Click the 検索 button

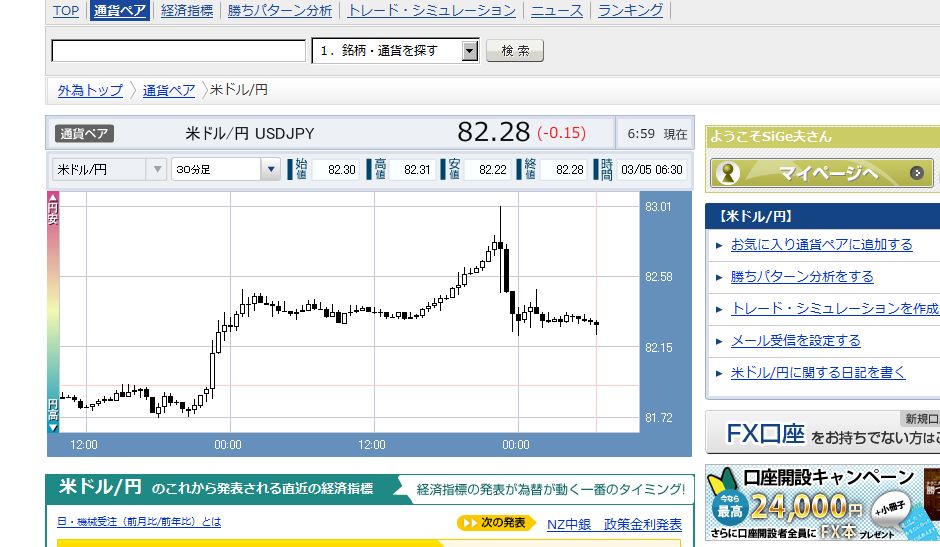pyautogui.click(x=515, y=50)
